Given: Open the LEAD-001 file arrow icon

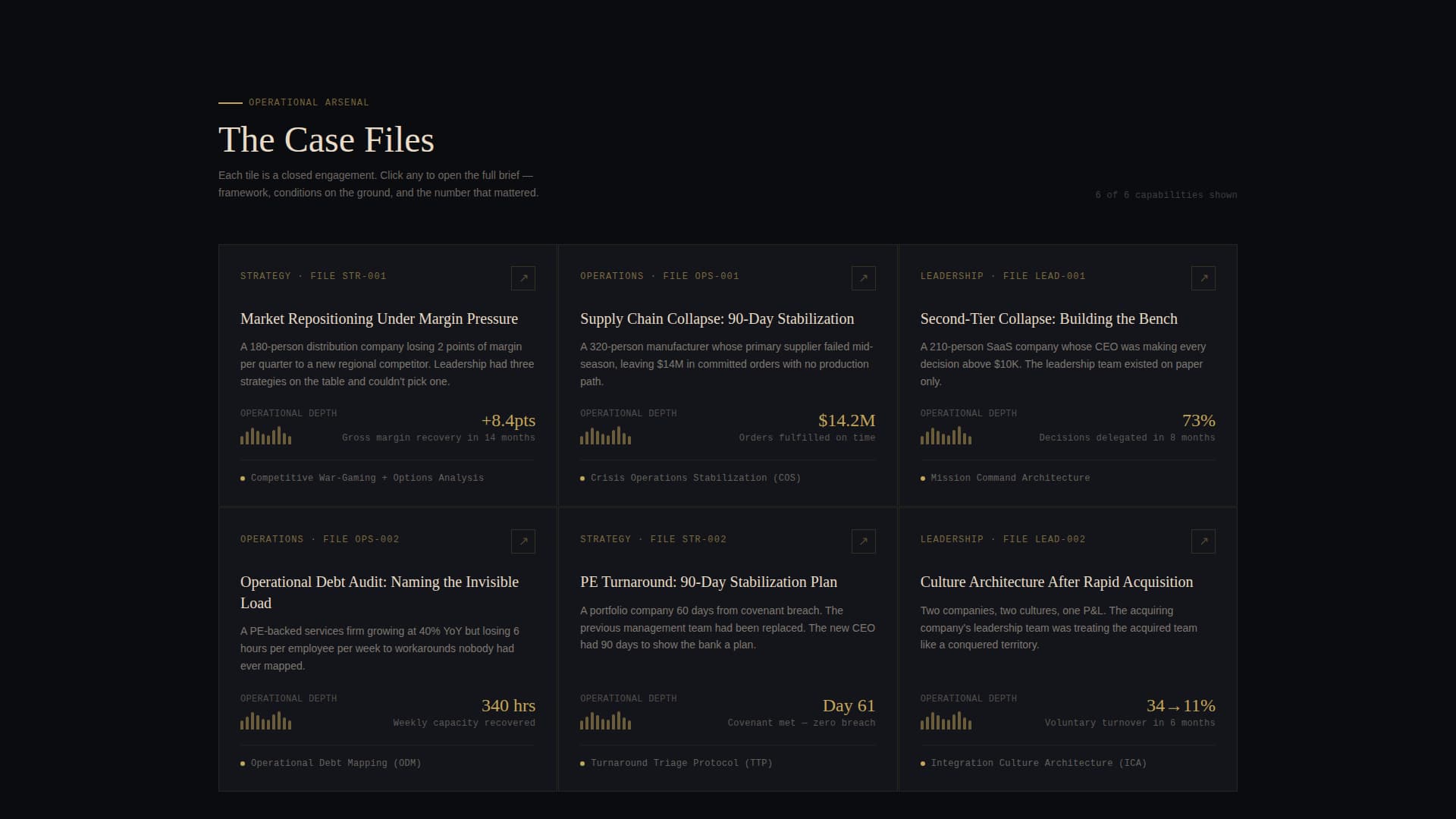Looking at the screenshot, I should click(x=1203, y=278).
